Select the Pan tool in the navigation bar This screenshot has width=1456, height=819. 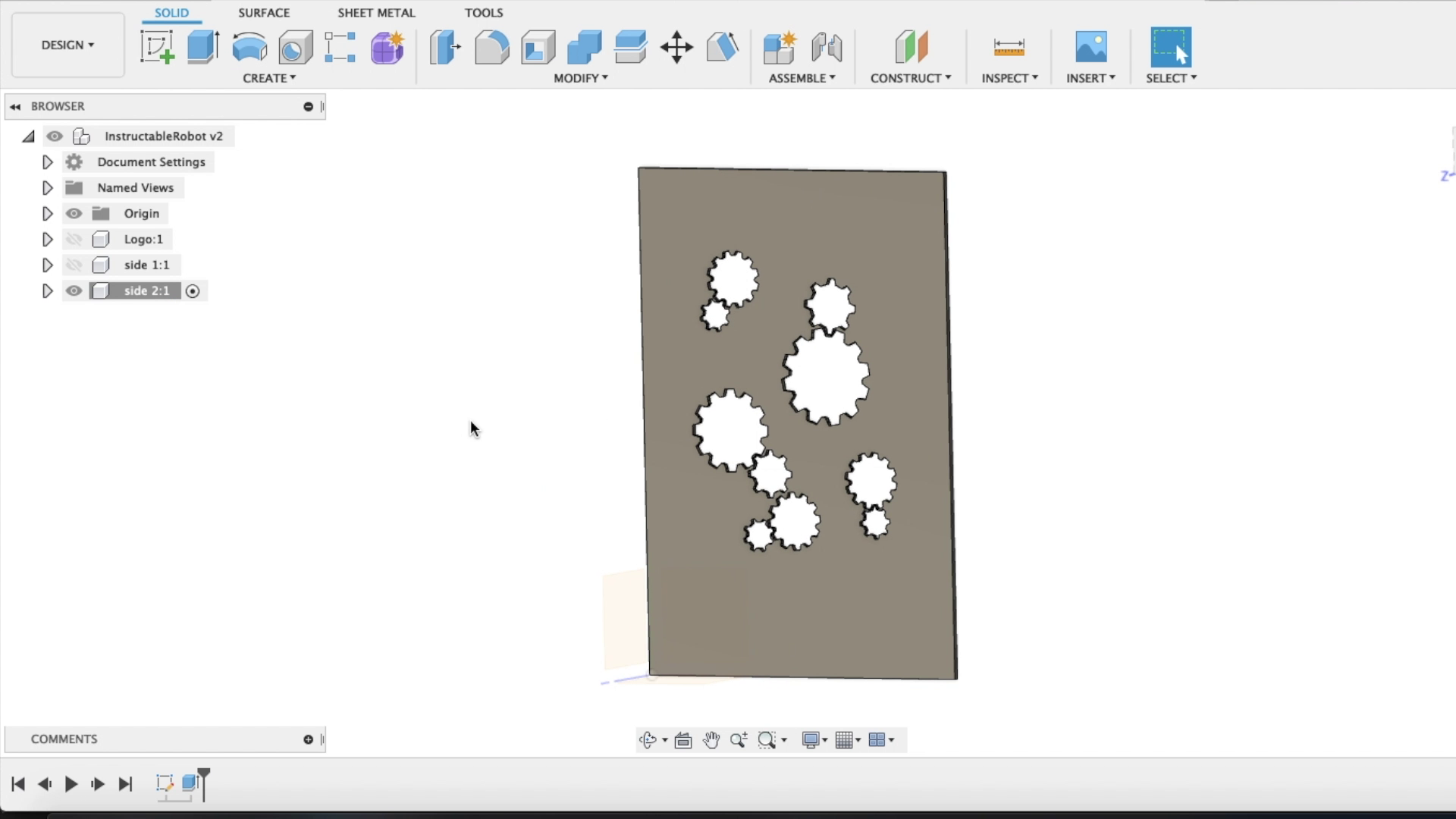click(711, 739)
